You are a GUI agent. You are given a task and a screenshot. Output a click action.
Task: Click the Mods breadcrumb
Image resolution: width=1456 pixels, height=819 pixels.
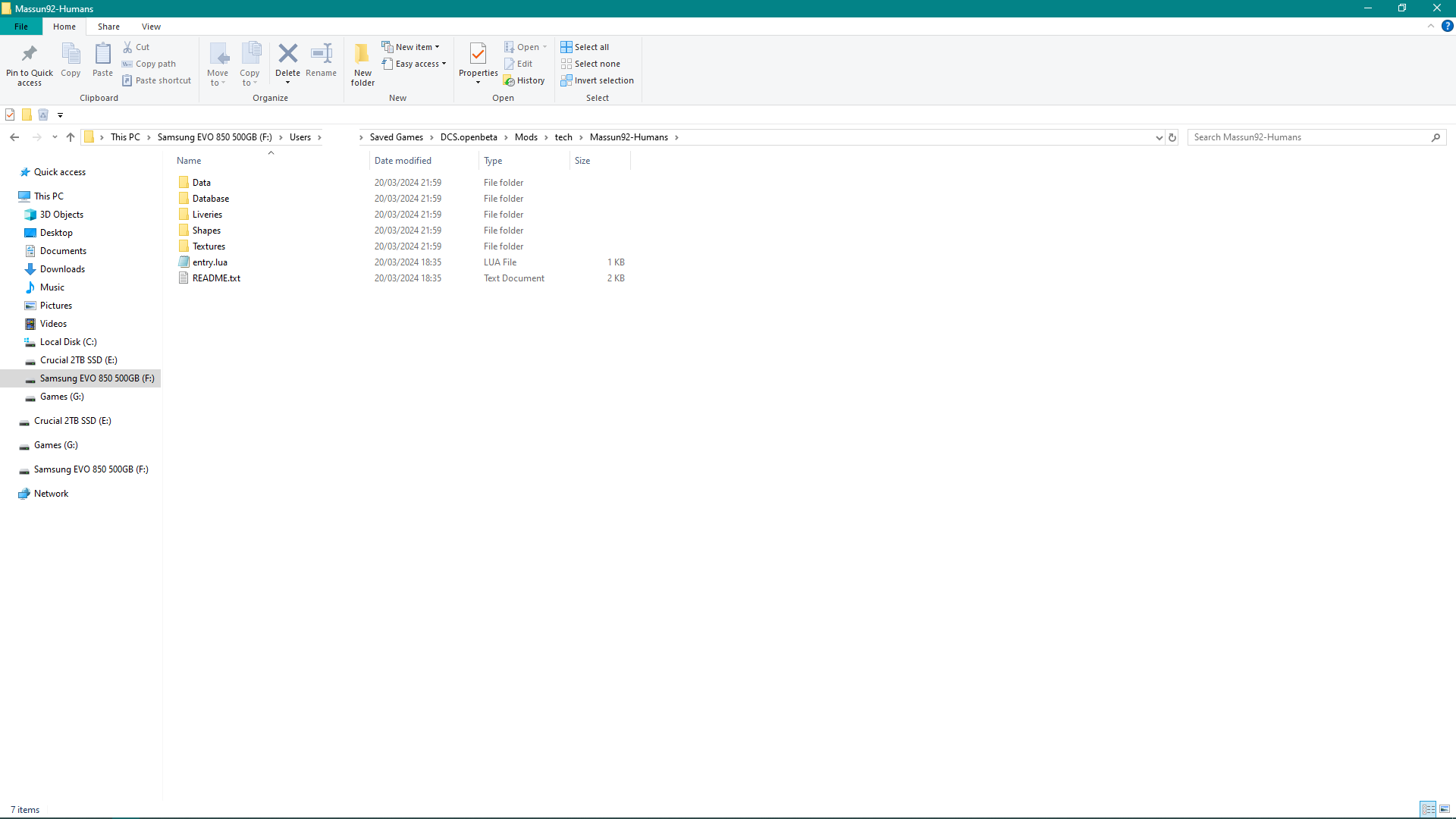(x=526, y=137)
